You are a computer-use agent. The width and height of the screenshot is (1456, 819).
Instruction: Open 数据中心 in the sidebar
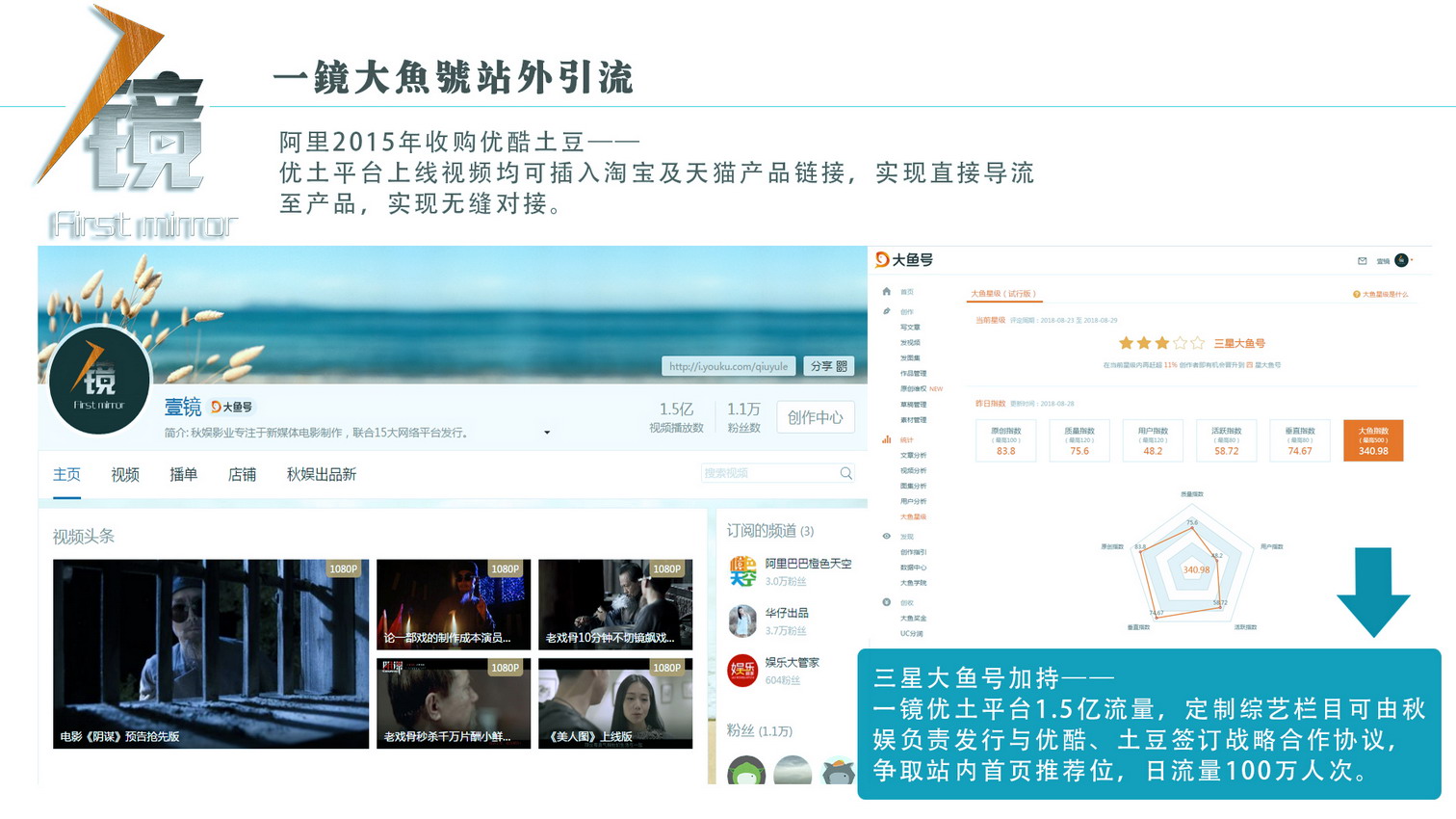[913, 568]
